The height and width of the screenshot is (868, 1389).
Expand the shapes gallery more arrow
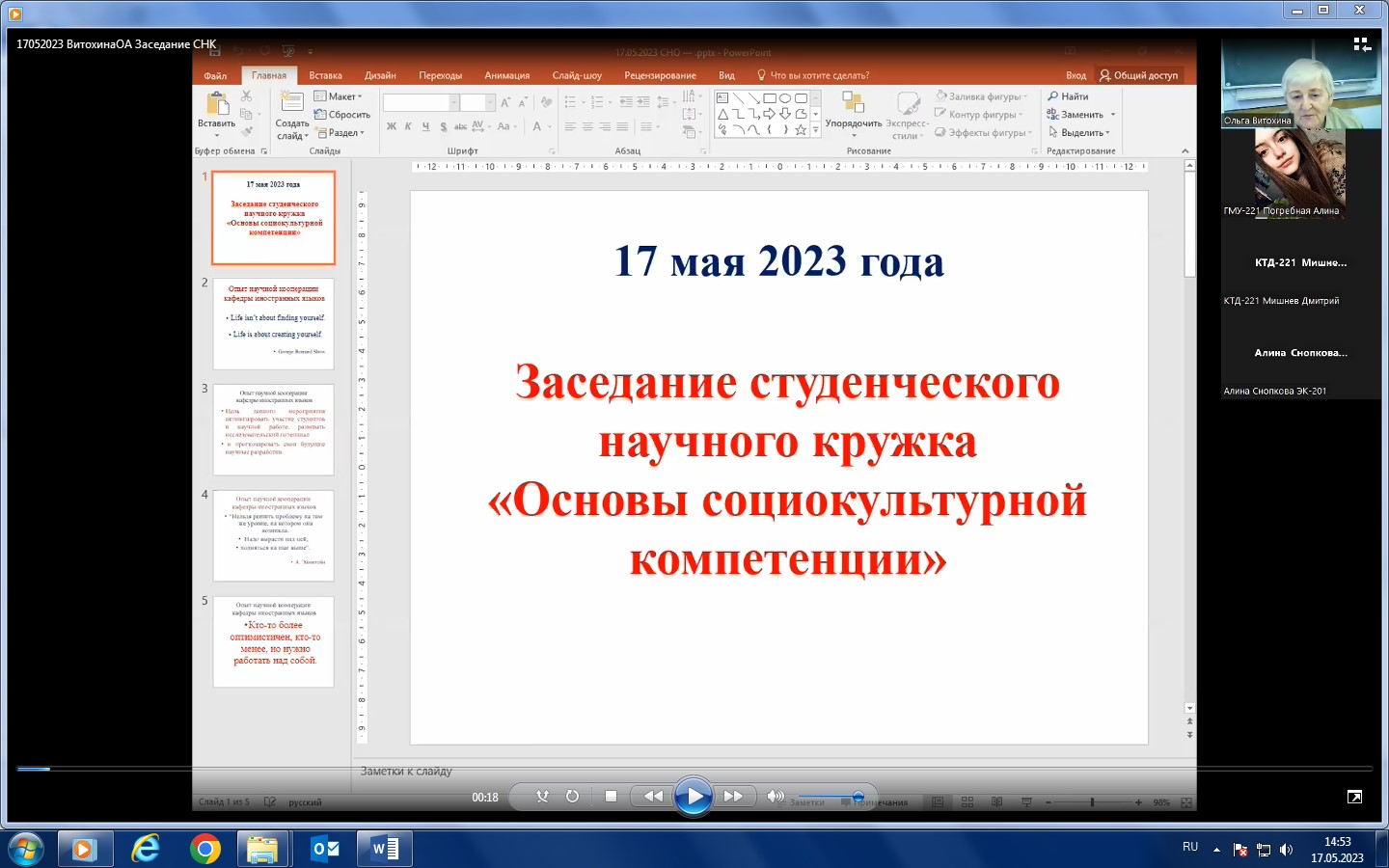816,130
